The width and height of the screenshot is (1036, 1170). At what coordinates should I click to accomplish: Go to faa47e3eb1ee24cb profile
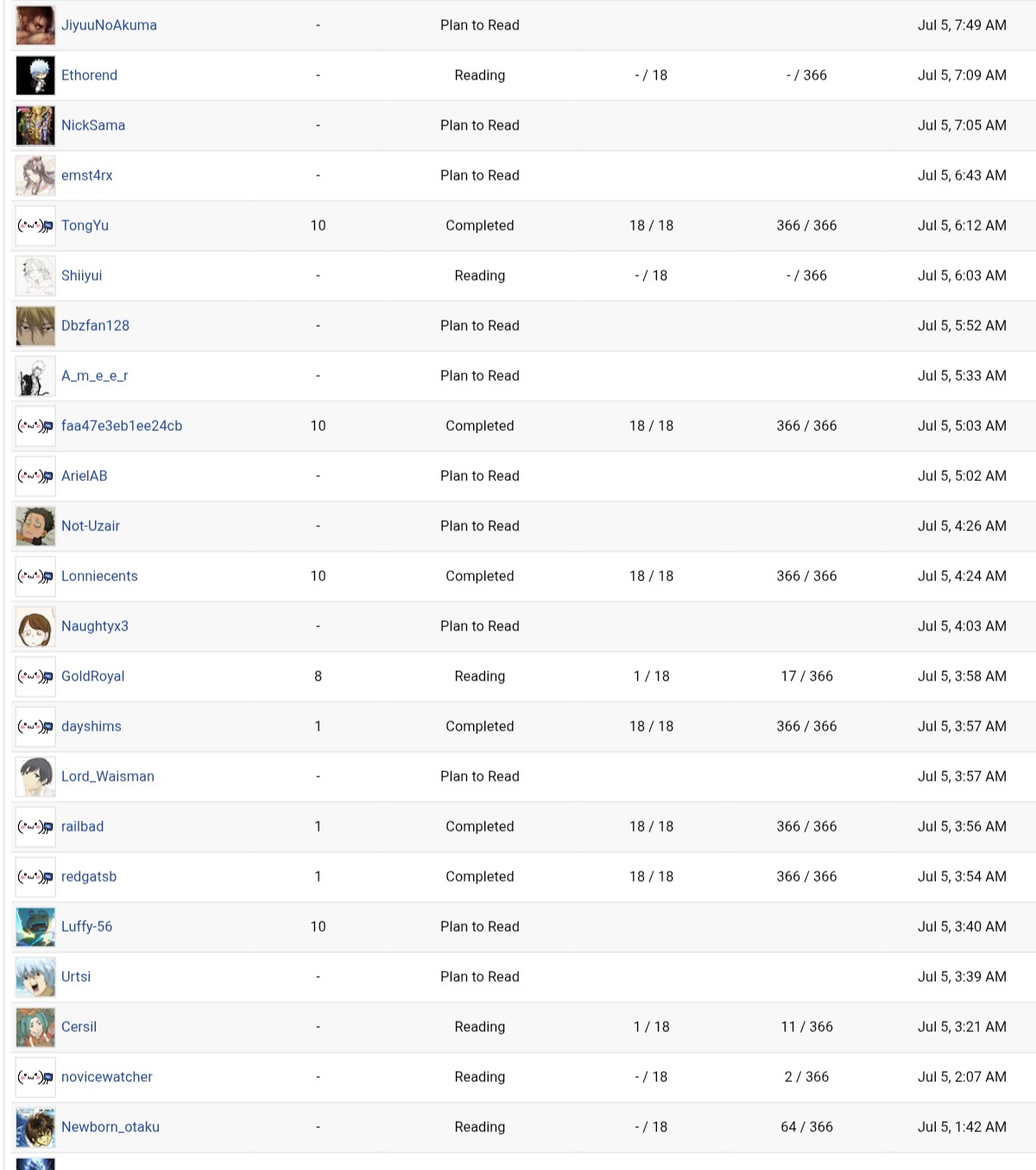coord(122,426)
